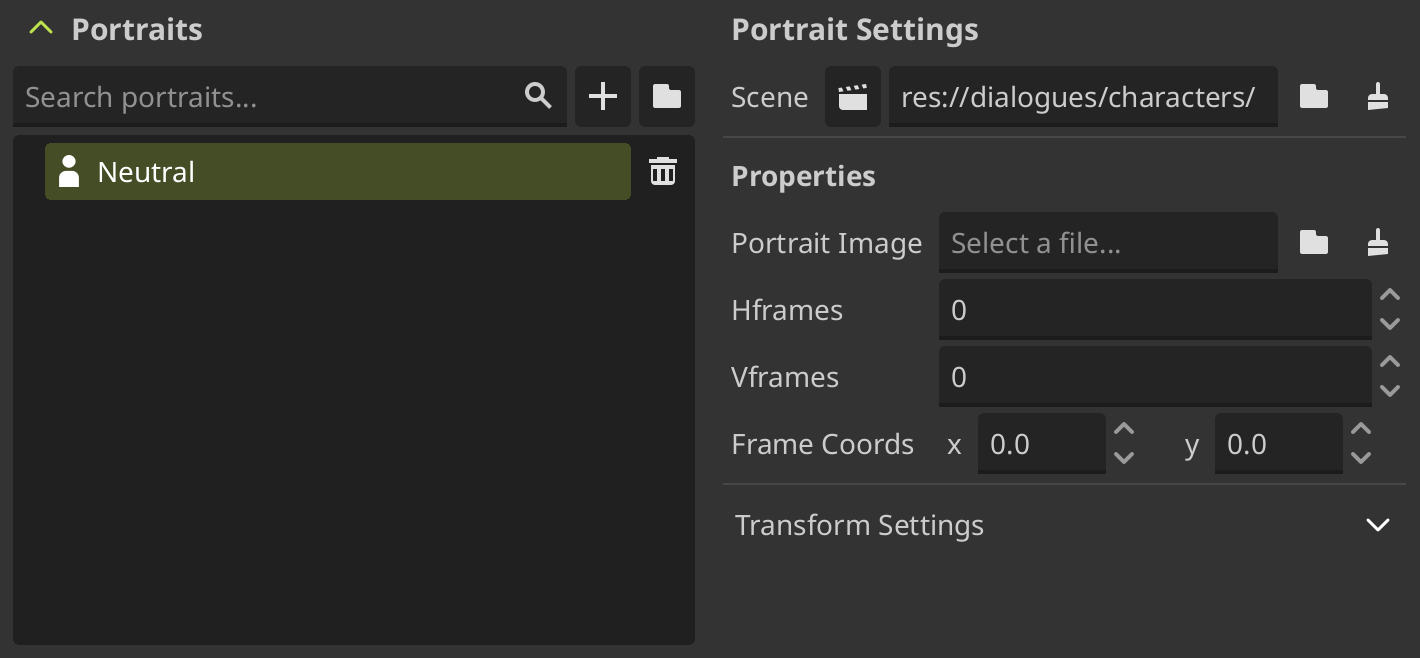Open the 'Select a file...' Portrait Image field

(x=1107, y=242)
